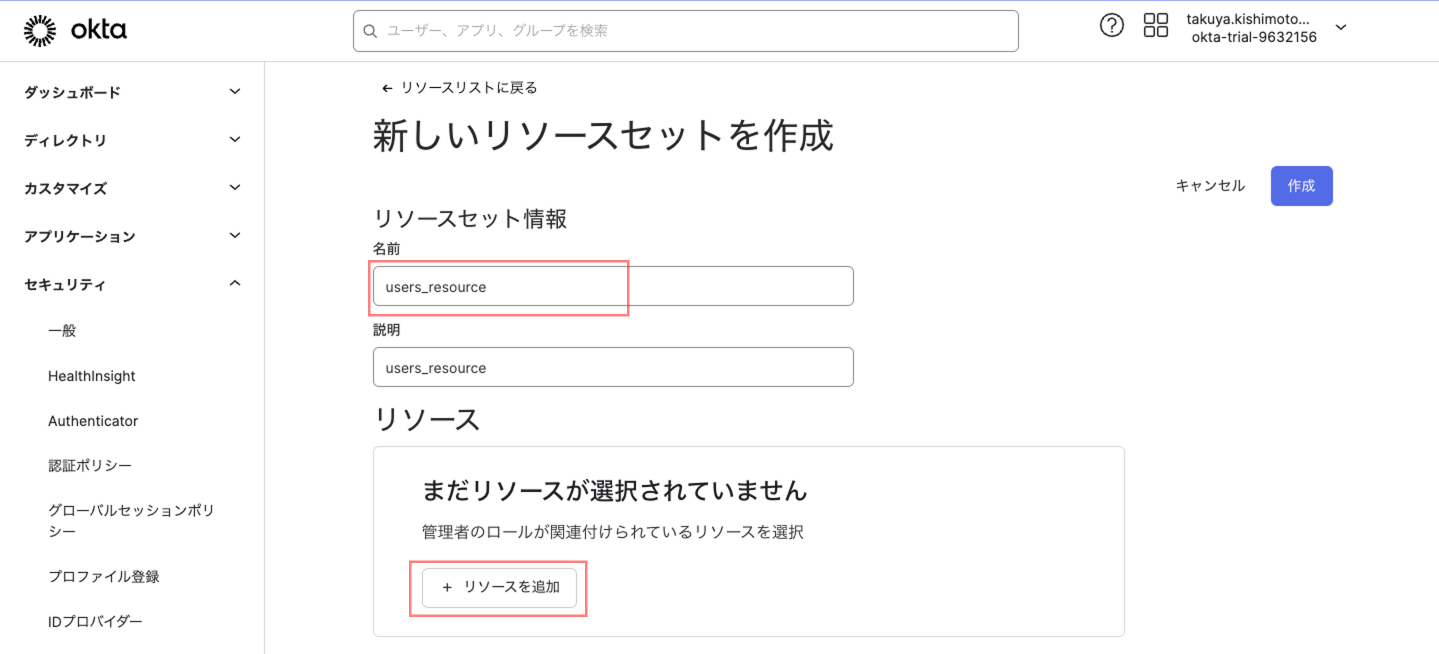This screenshot has width=1439, height=654.
Task: Expand the ダッシュボード sidebar menu
Action: pyautogui.click(x=130, y=92)
